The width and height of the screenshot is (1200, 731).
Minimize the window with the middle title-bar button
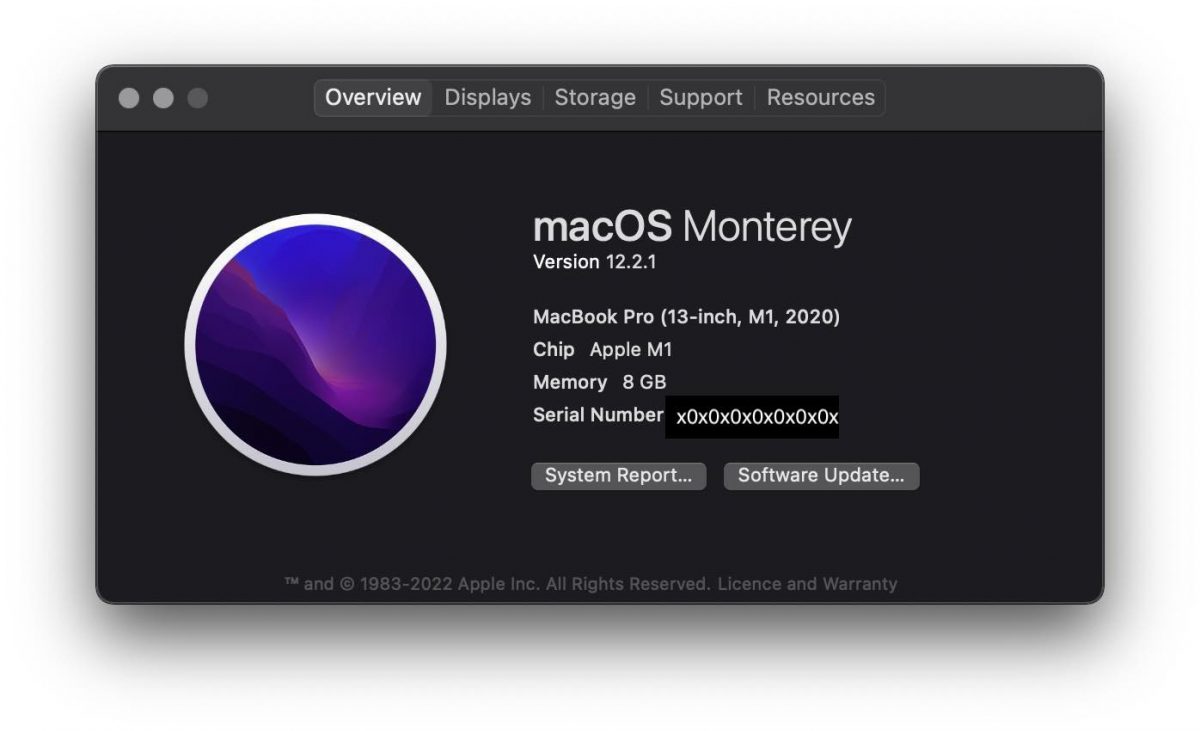tap(163, 98)
